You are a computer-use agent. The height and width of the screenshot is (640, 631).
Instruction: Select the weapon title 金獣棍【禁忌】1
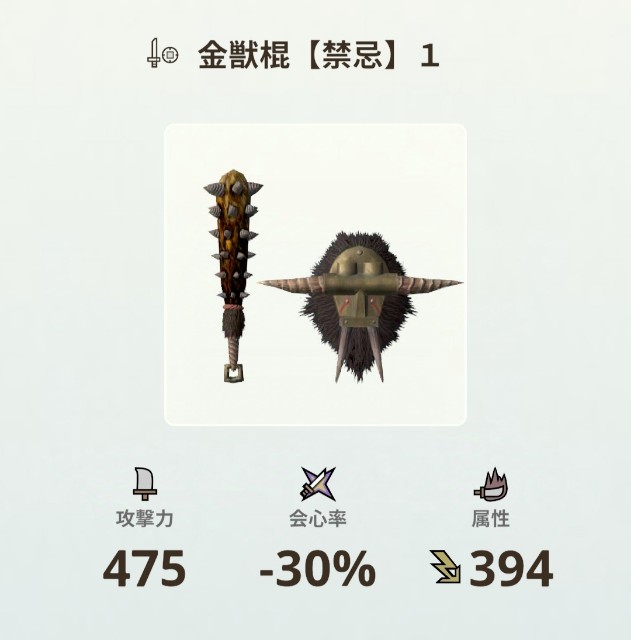point(319,55)
